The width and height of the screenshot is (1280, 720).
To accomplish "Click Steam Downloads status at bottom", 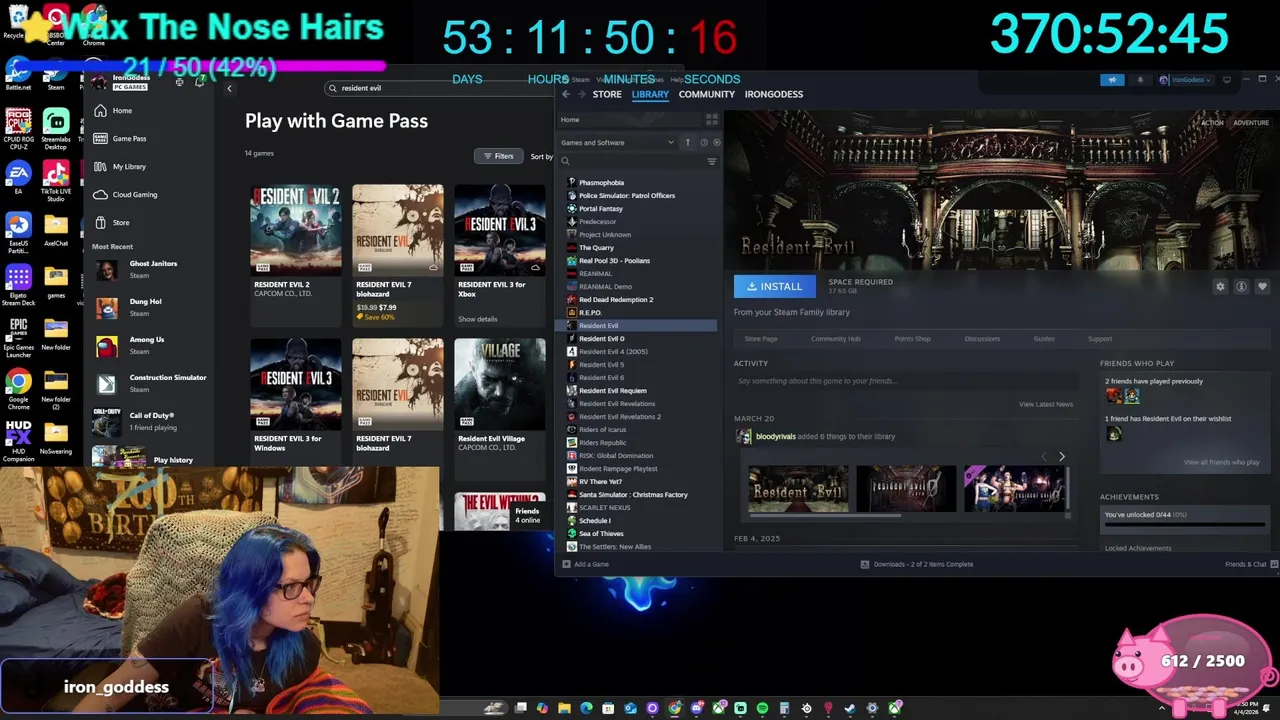I will click(x=916, y=564).
